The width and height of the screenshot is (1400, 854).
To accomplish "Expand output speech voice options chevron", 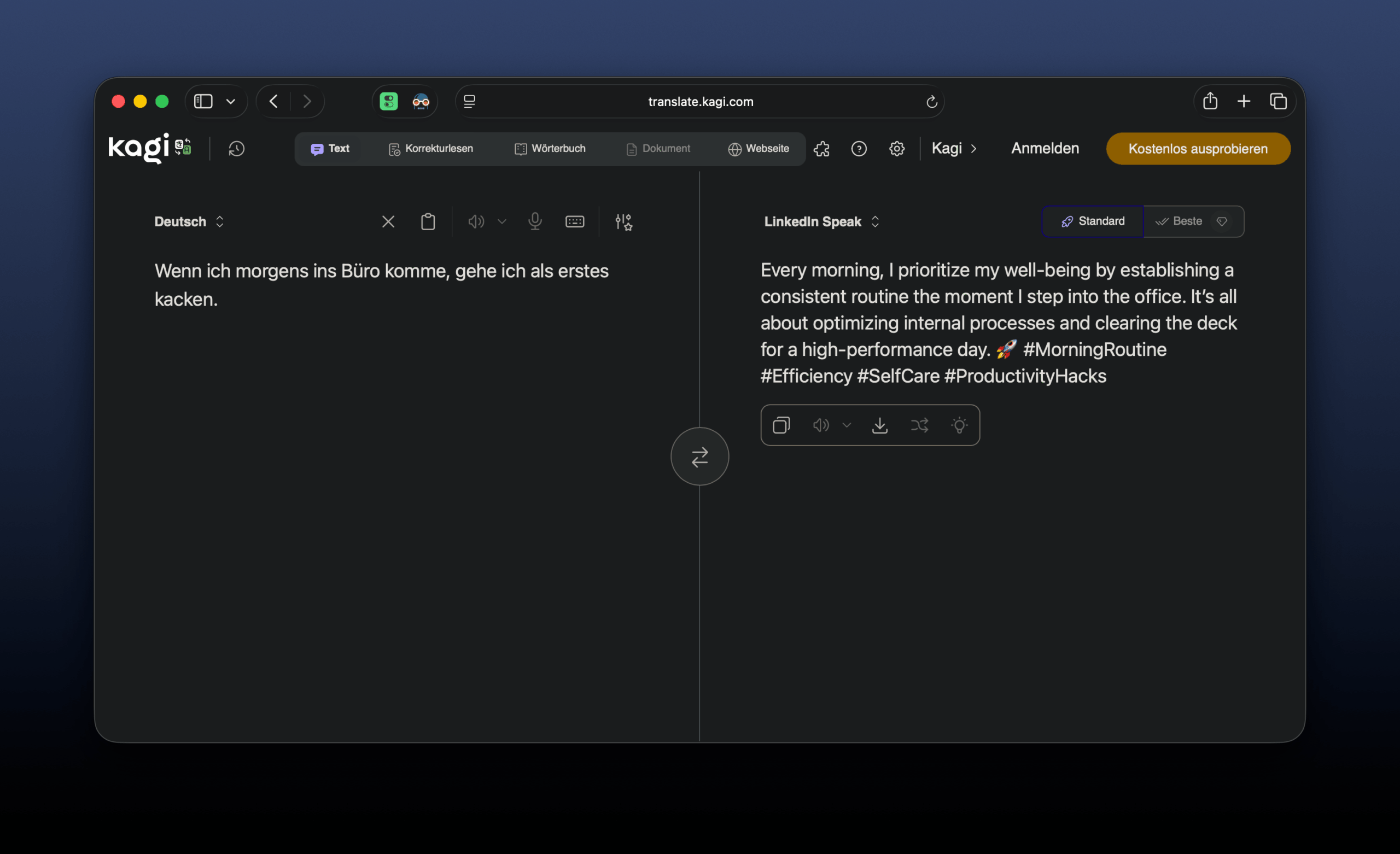I will (x=847, y=425).
